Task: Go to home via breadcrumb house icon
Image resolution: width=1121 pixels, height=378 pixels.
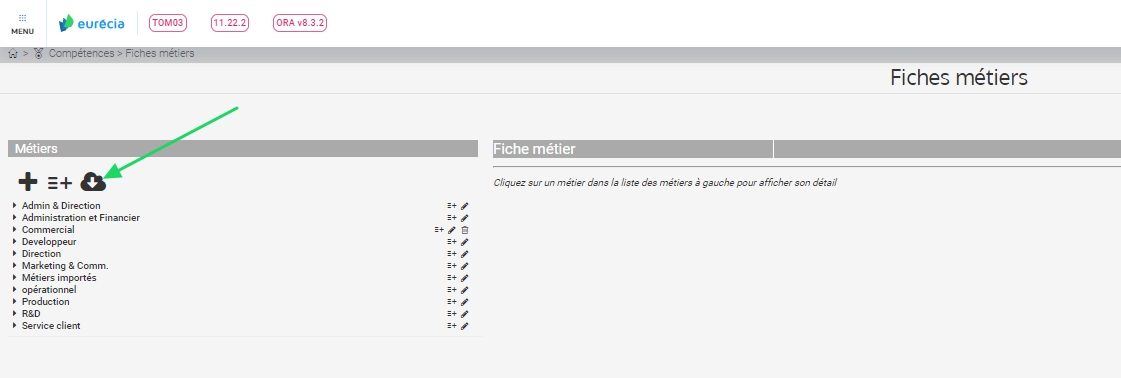Action: pyautogui.click(x=13, y=54)
